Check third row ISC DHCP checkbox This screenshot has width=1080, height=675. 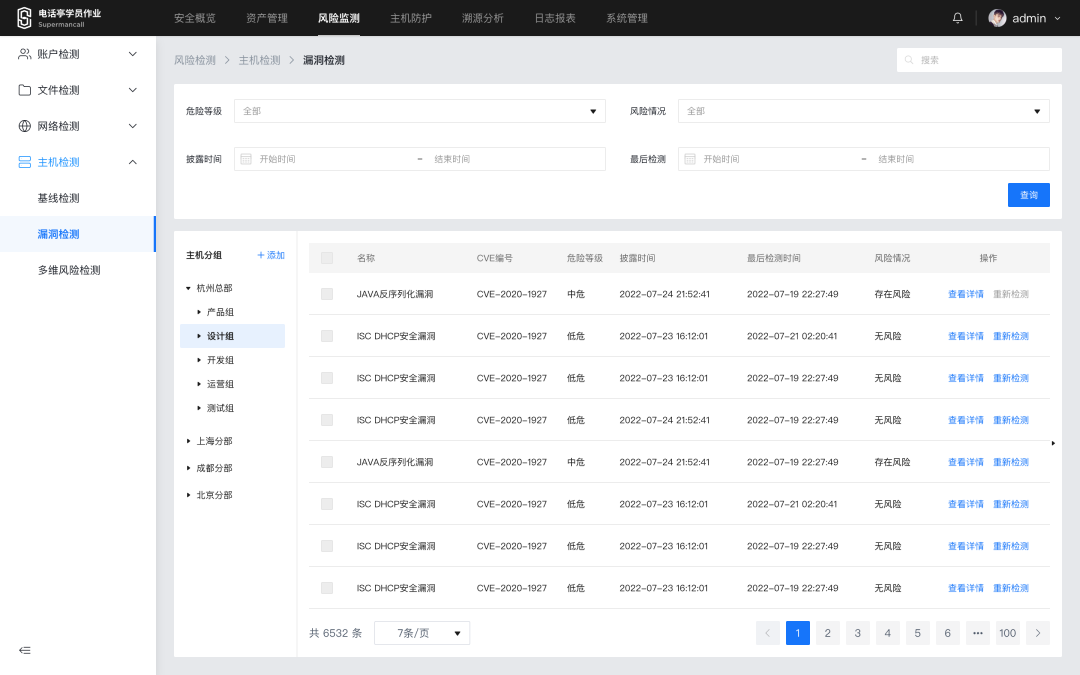327,378
